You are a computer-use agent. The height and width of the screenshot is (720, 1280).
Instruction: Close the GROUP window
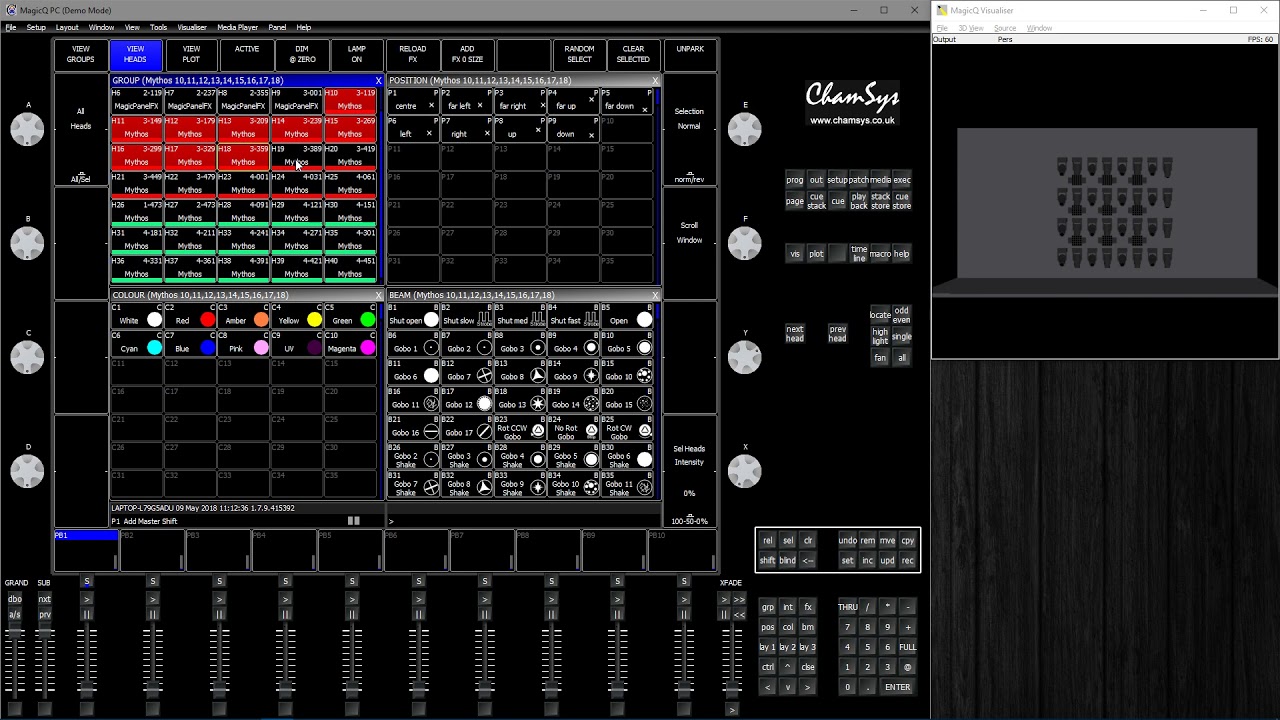tap(378, 80)
